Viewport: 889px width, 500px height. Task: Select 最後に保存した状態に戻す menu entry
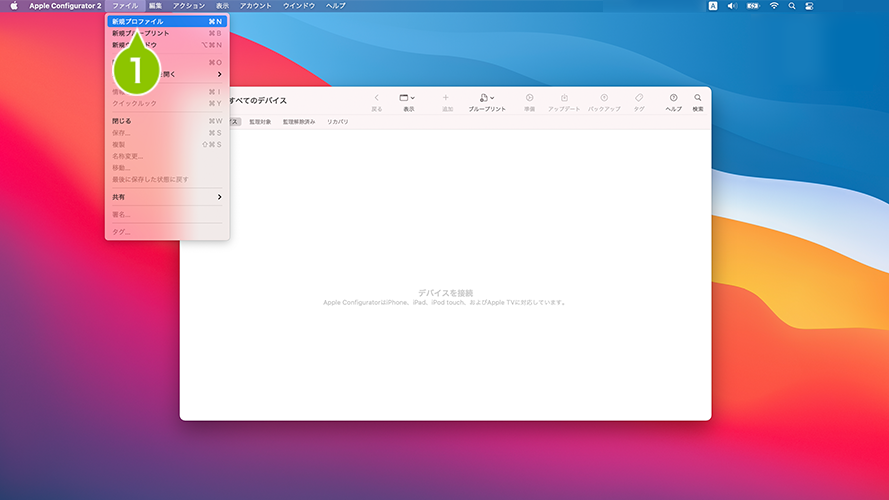(167, 179)
